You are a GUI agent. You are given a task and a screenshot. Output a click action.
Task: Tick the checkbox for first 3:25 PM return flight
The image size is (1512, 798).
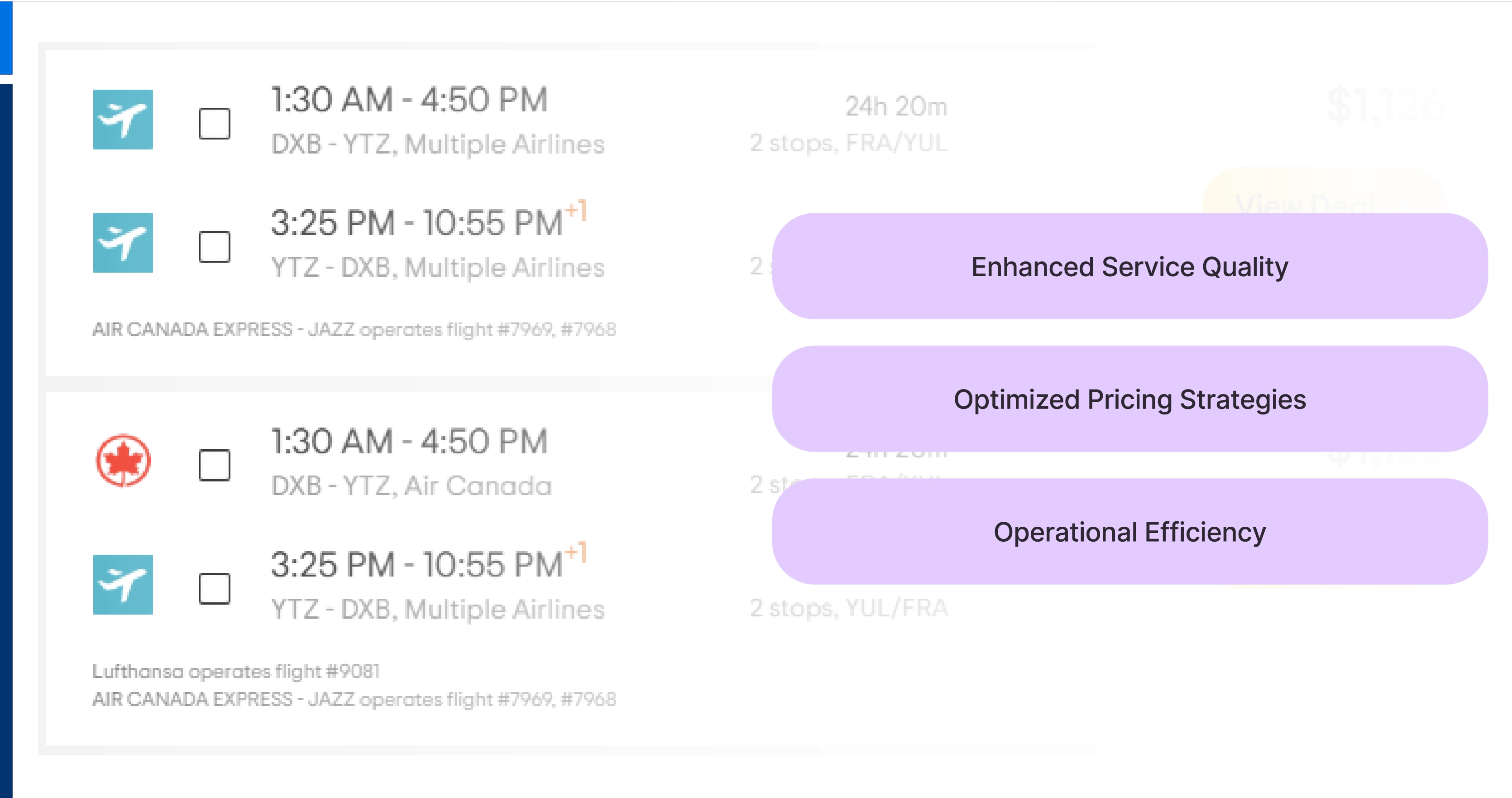click(214, 247)
